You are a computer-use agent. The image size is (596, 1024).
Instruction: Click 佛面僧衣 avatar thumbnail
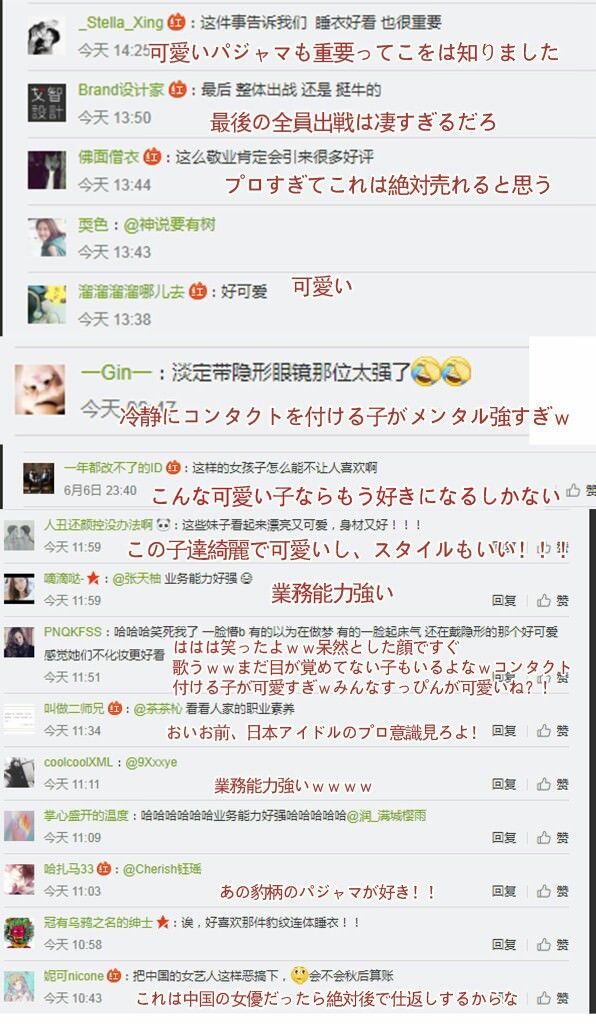(x=47, y=170)
